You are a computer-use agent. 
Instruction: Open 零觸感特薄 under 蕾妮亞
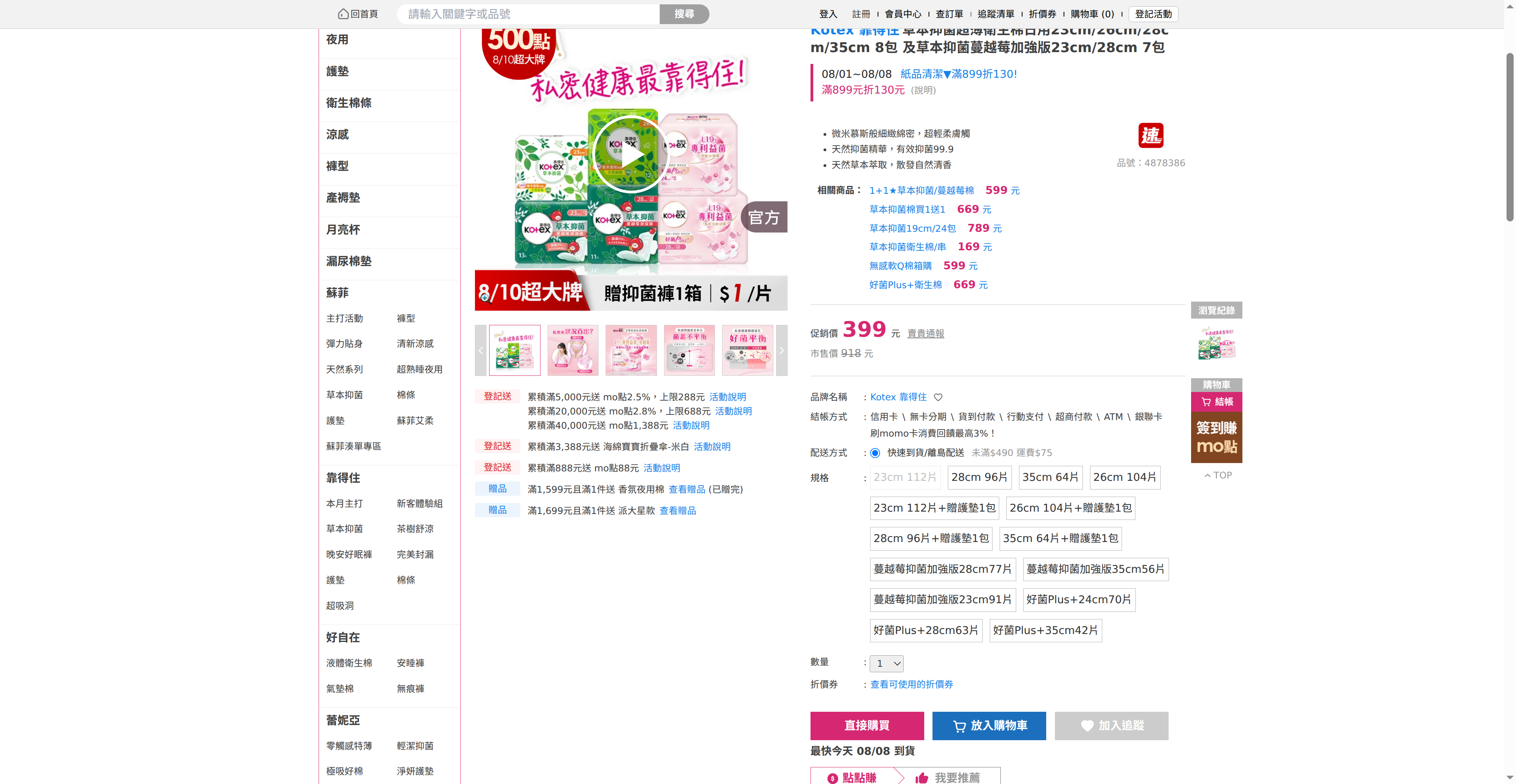349,746
